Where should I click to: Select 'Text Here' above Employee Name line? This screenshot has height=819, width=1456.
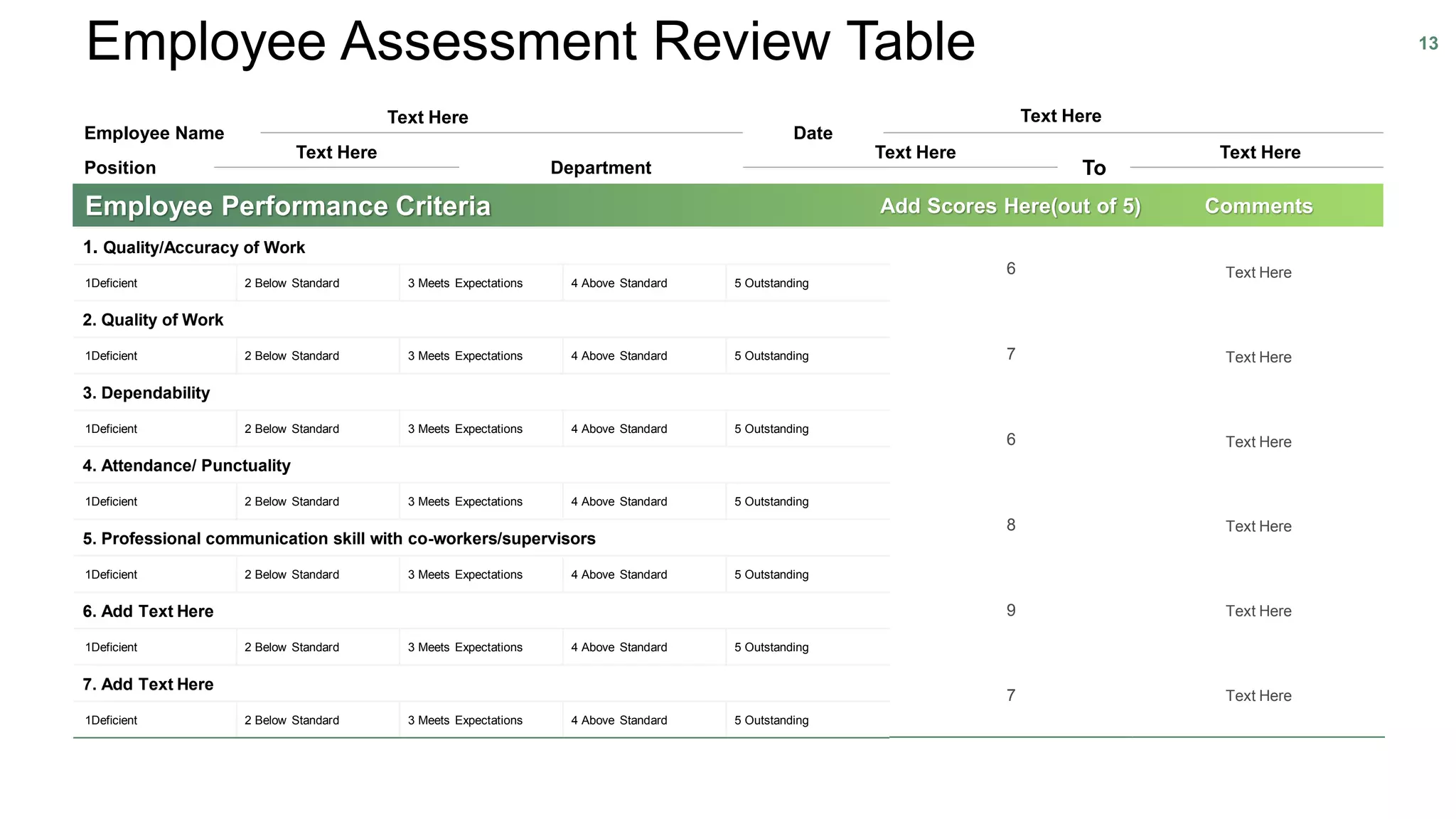[x=427, y=117]
